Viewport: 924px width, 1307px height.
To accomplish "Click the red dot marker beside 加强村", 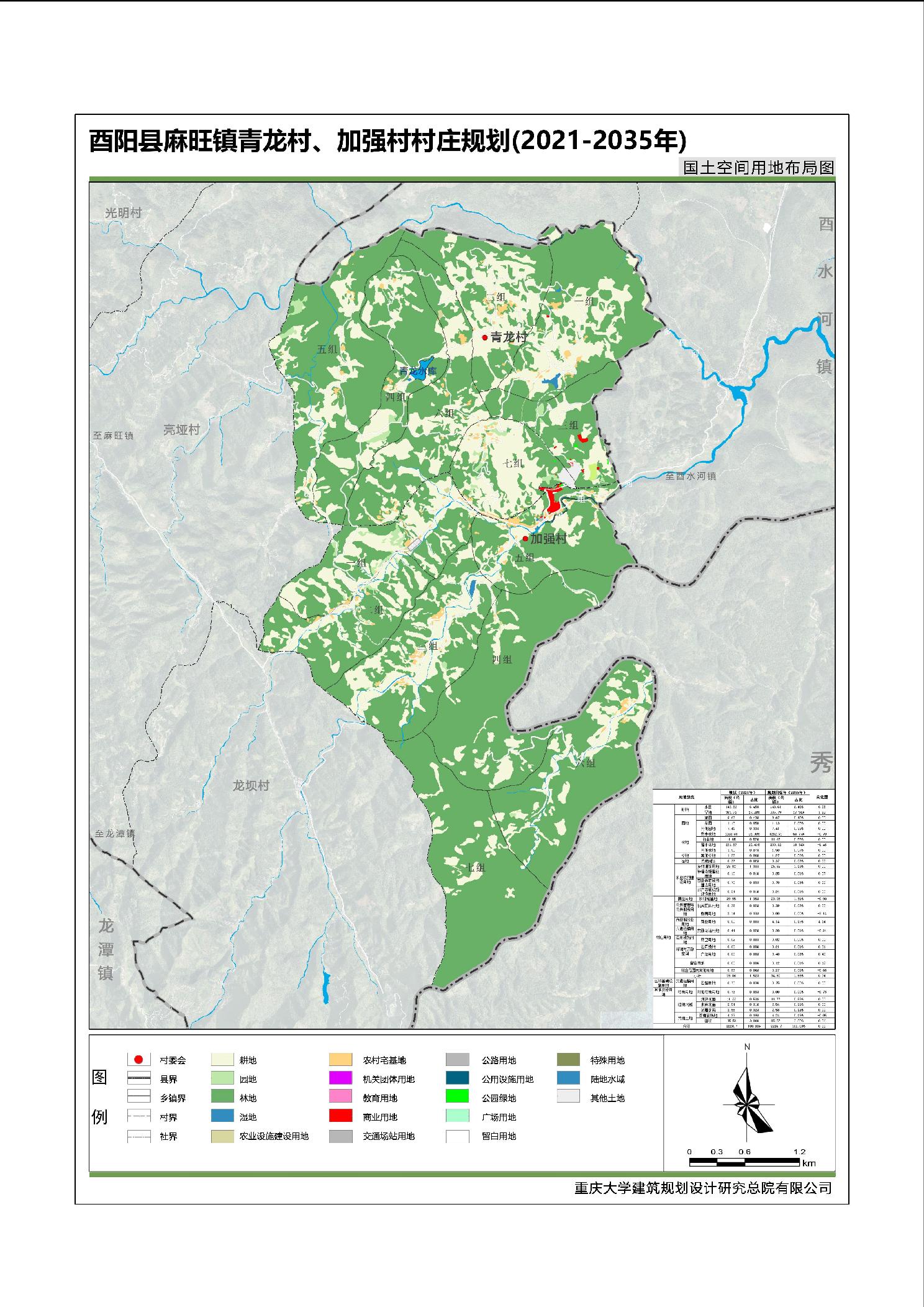I will tap(525, 539).
